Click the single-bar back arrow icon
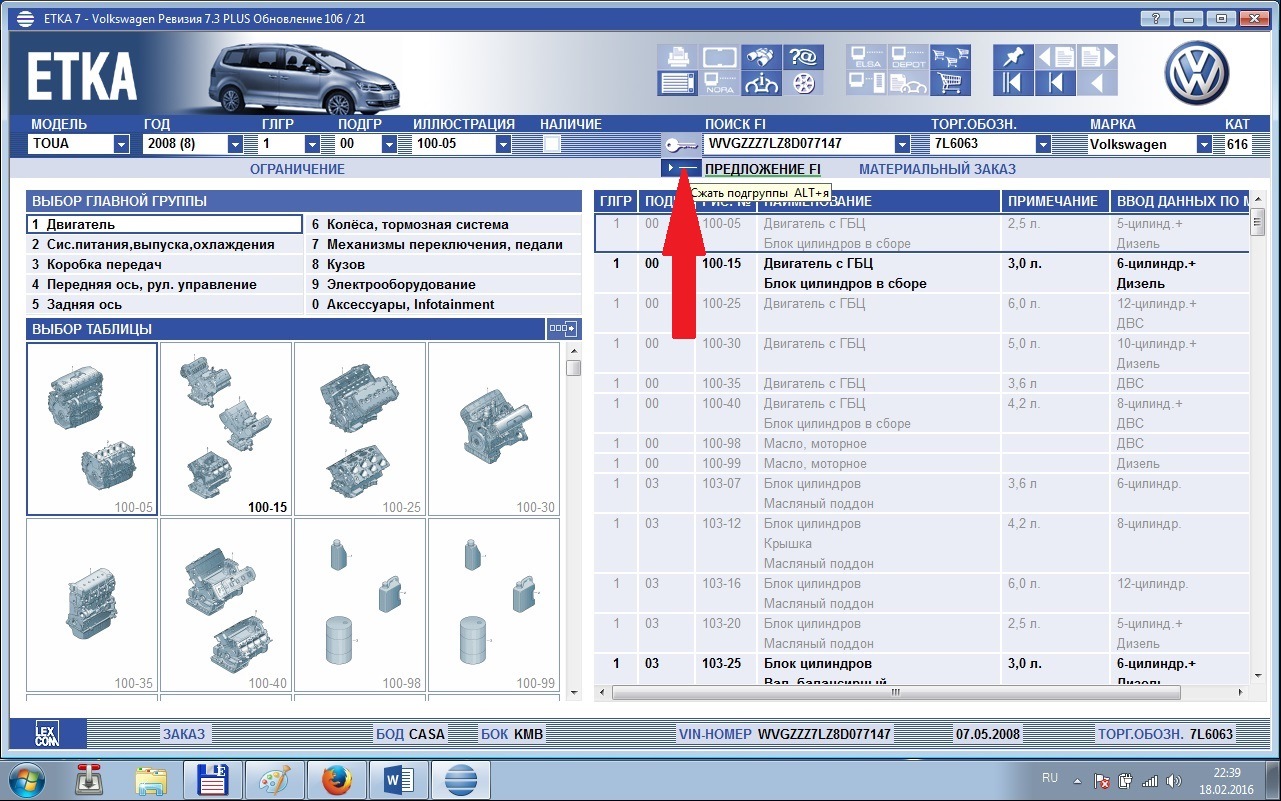This screenshot has height=801, width=1281. pyautogui.click(x=1056, y=83)
